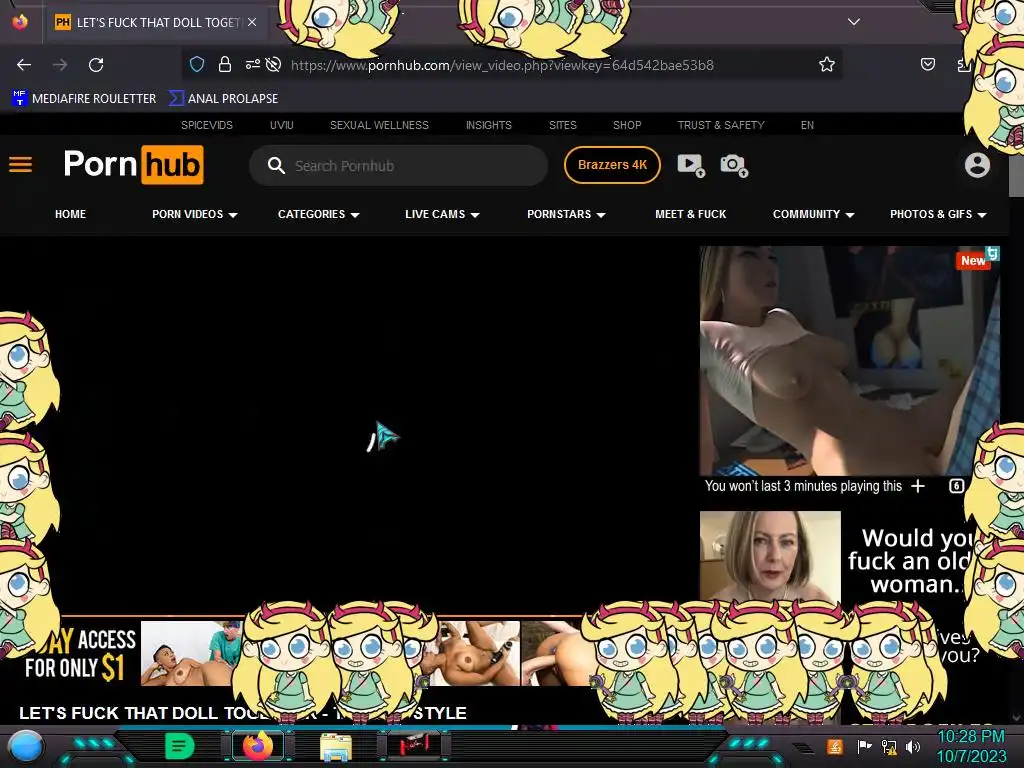
Task: Open the SPICEVIDS link in top bar
Action: coord(207,125)
